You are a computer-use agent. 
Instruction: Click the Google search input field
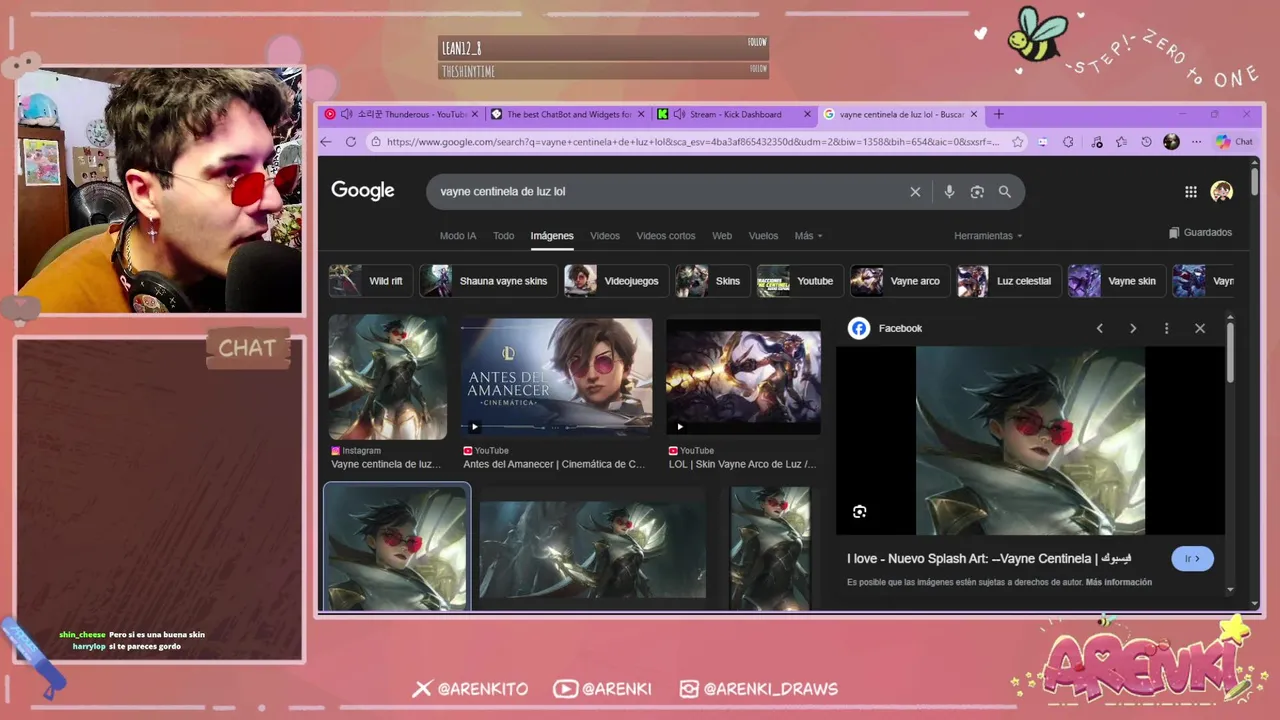[x=670, y=192]
